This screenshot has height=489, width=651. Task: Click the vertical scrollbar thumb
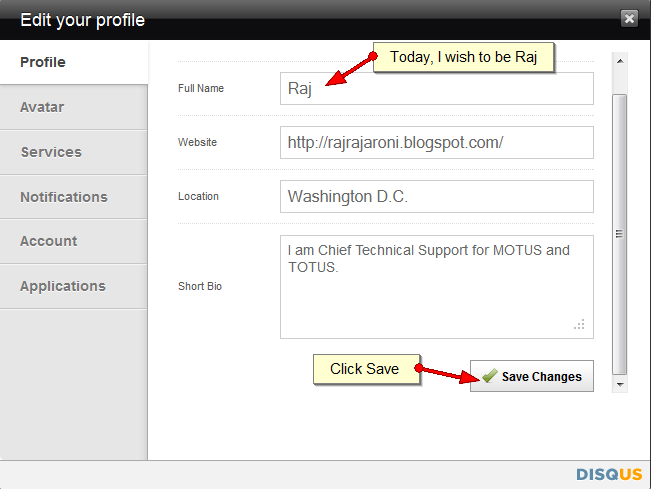tap(620, 235)
